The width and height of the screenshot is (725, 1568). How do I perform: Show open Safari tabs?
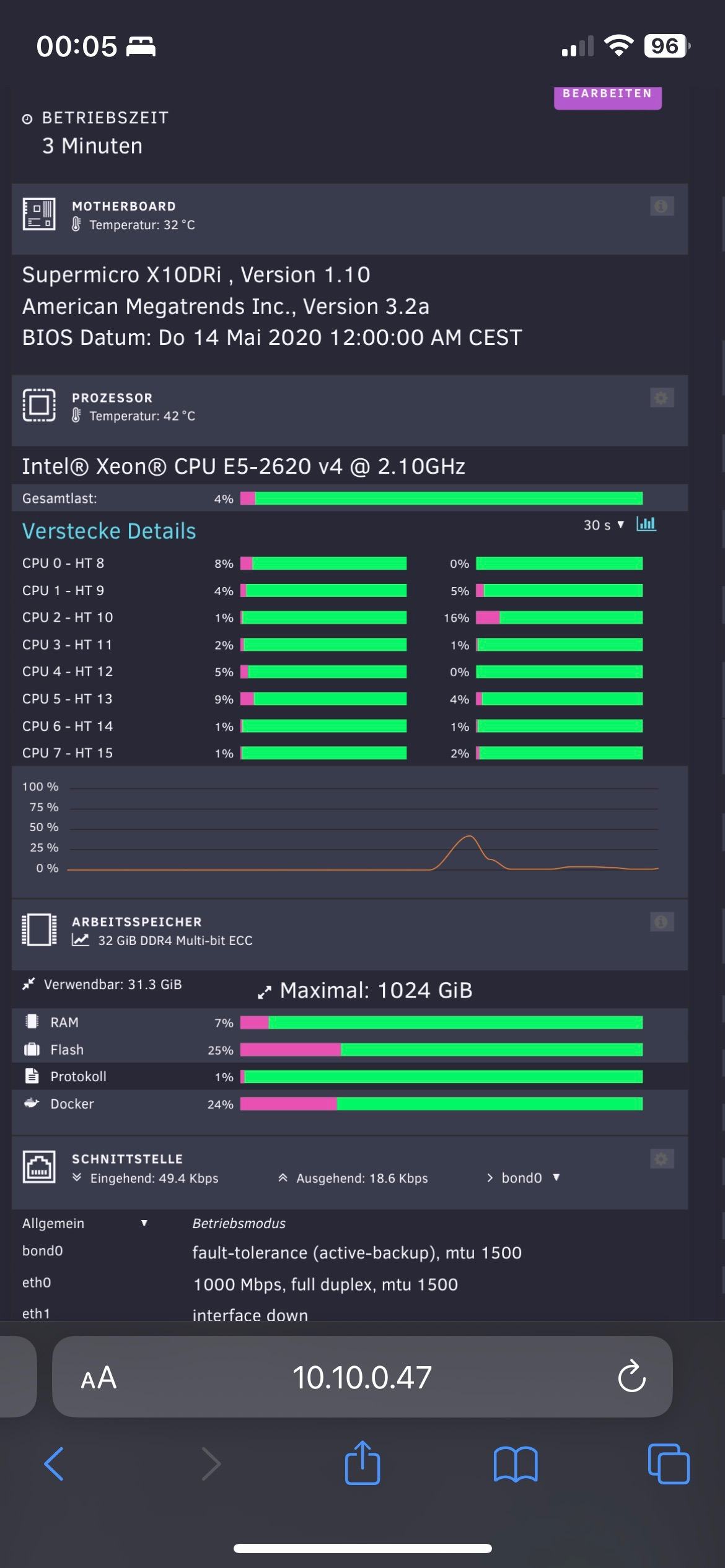pos(668,1464)
